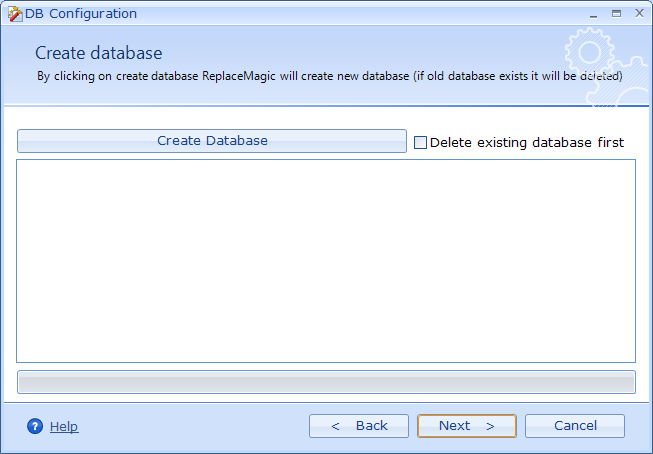Viewport: 653px width, 454px height.
Task: Click the ReplaceMagic app icon in title bar
Action: click(14, 14)
